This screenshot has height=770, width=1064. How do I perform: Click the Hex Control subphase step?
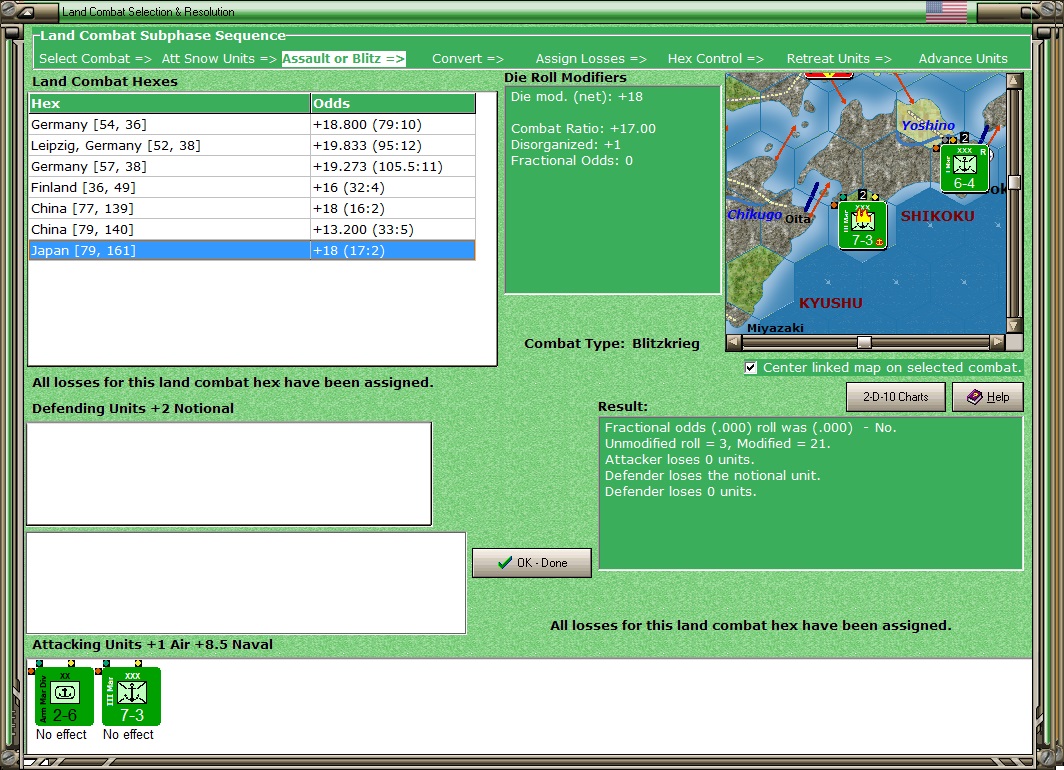click(x=715, y=59)
